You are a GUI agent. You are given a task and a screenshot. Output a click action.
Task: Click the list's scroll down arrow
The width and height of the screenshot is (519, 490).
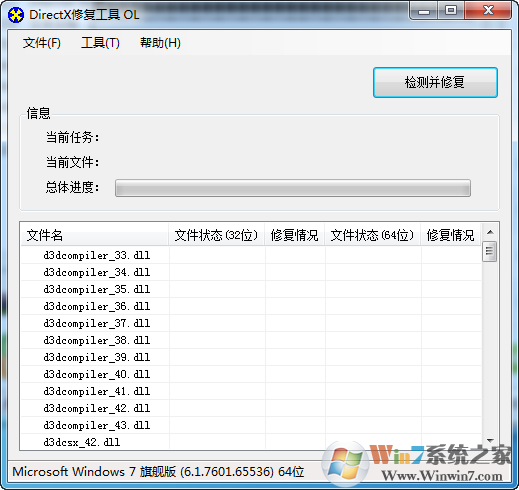[490, 441]
